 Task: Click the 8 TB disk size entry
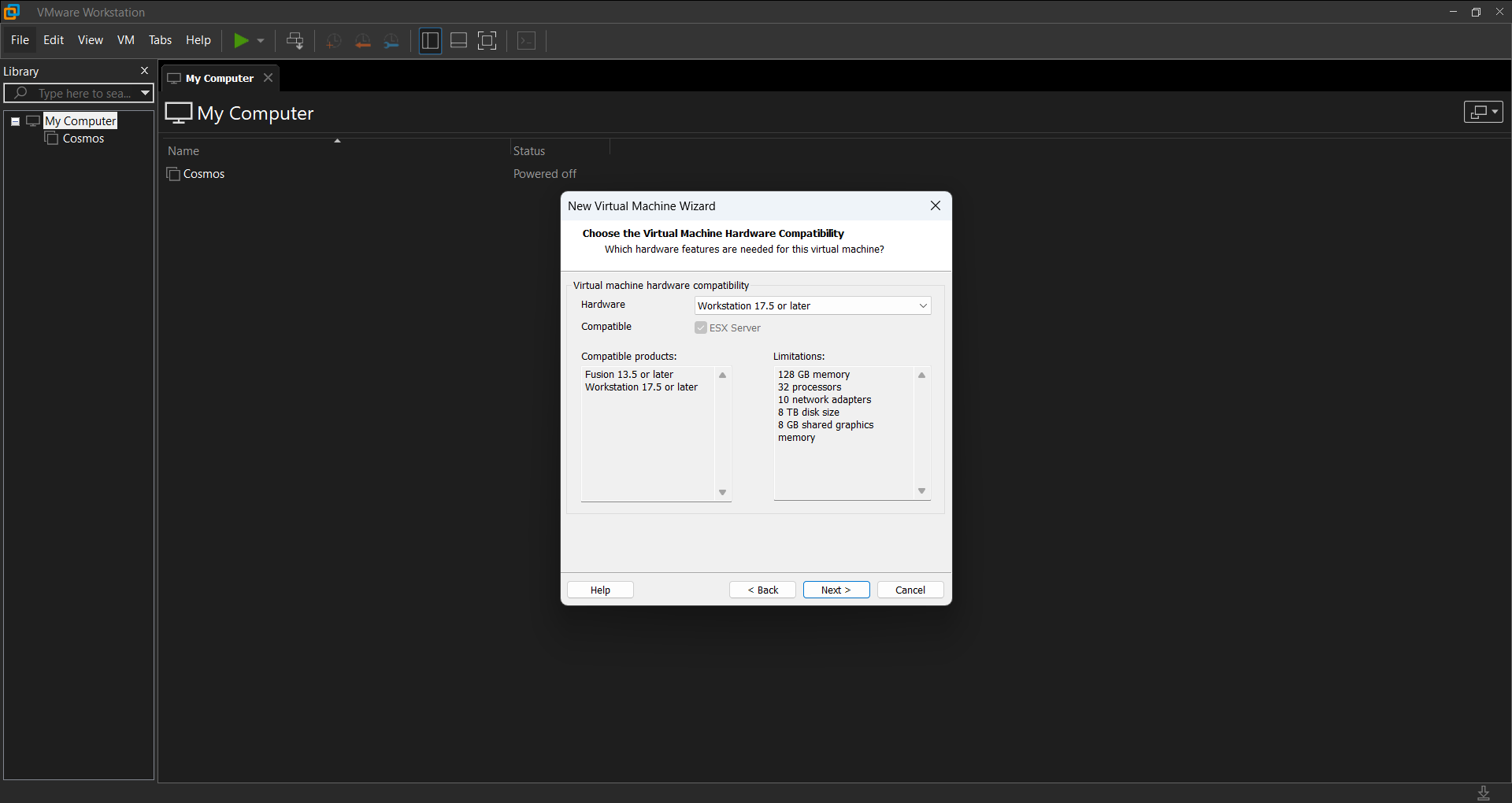[x=809, y=413]
